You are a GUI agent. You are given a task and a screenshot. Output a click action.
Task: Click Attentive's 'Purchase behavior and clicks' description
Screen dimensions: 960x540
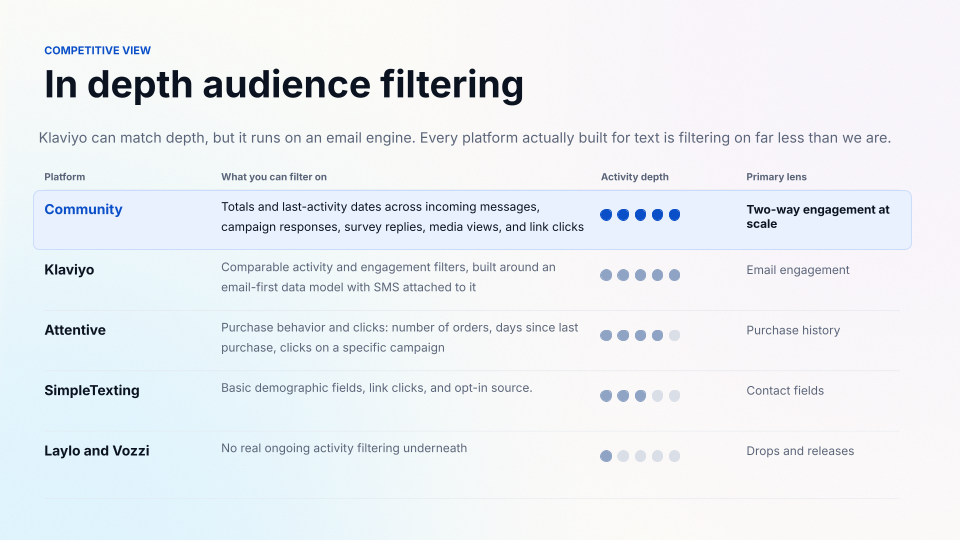(399, 337)
